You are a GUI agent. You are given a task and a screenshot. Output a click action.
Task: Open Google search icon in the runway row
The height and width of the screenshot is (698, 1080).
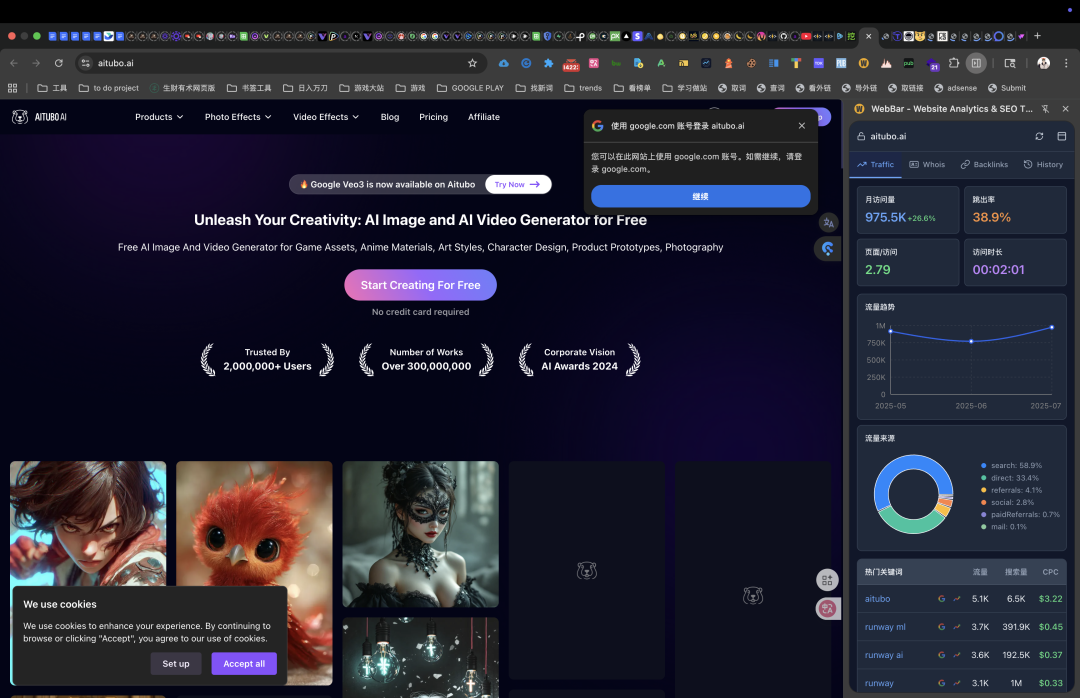[x=941, y=684]
